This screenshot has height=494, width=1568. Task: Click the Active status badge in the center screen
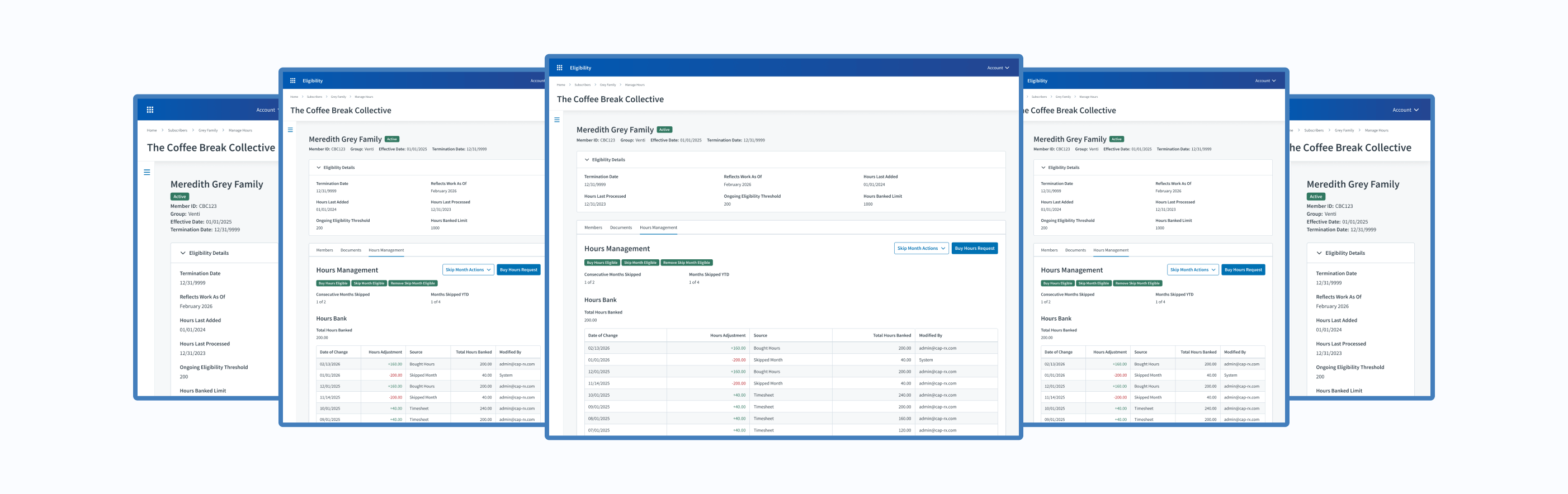[x=664, y=130]
